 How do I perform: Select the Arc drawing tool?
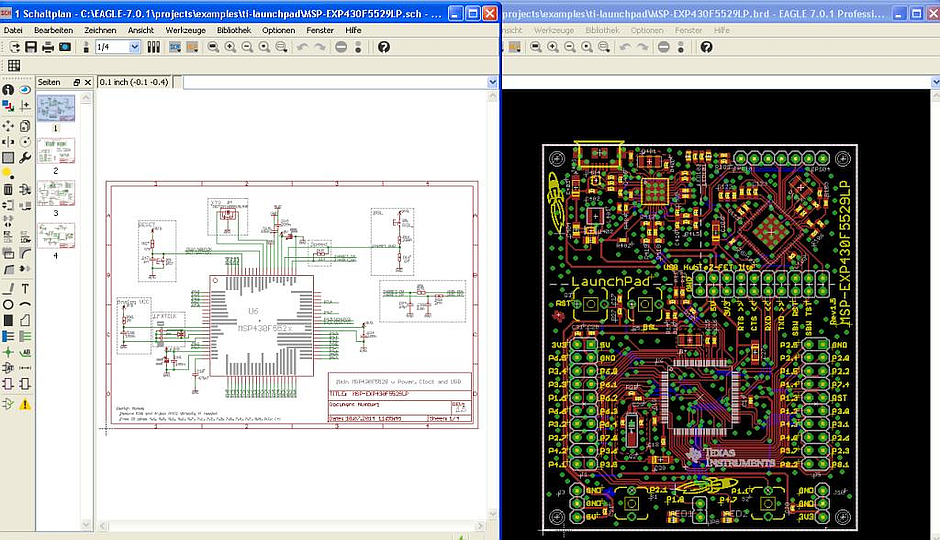pos(25,304)
